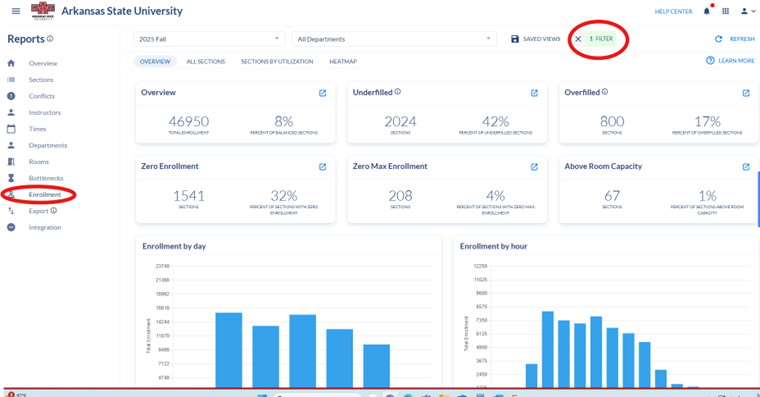The width and height of the screenshot is (760, 397).
Task: Open Zero Enrollment card external link icon
Action: pyautogui.click(x=322, y=167)
